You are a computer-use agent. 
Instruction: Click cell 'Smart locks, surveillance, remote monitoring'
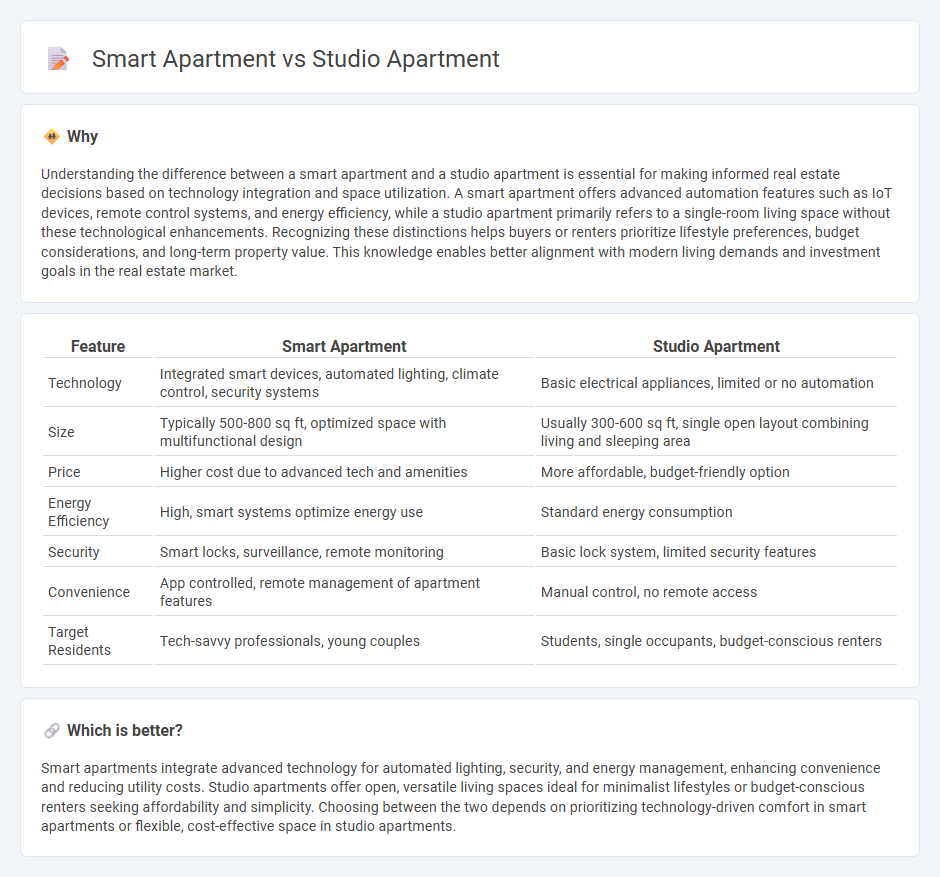pos(344,552)
